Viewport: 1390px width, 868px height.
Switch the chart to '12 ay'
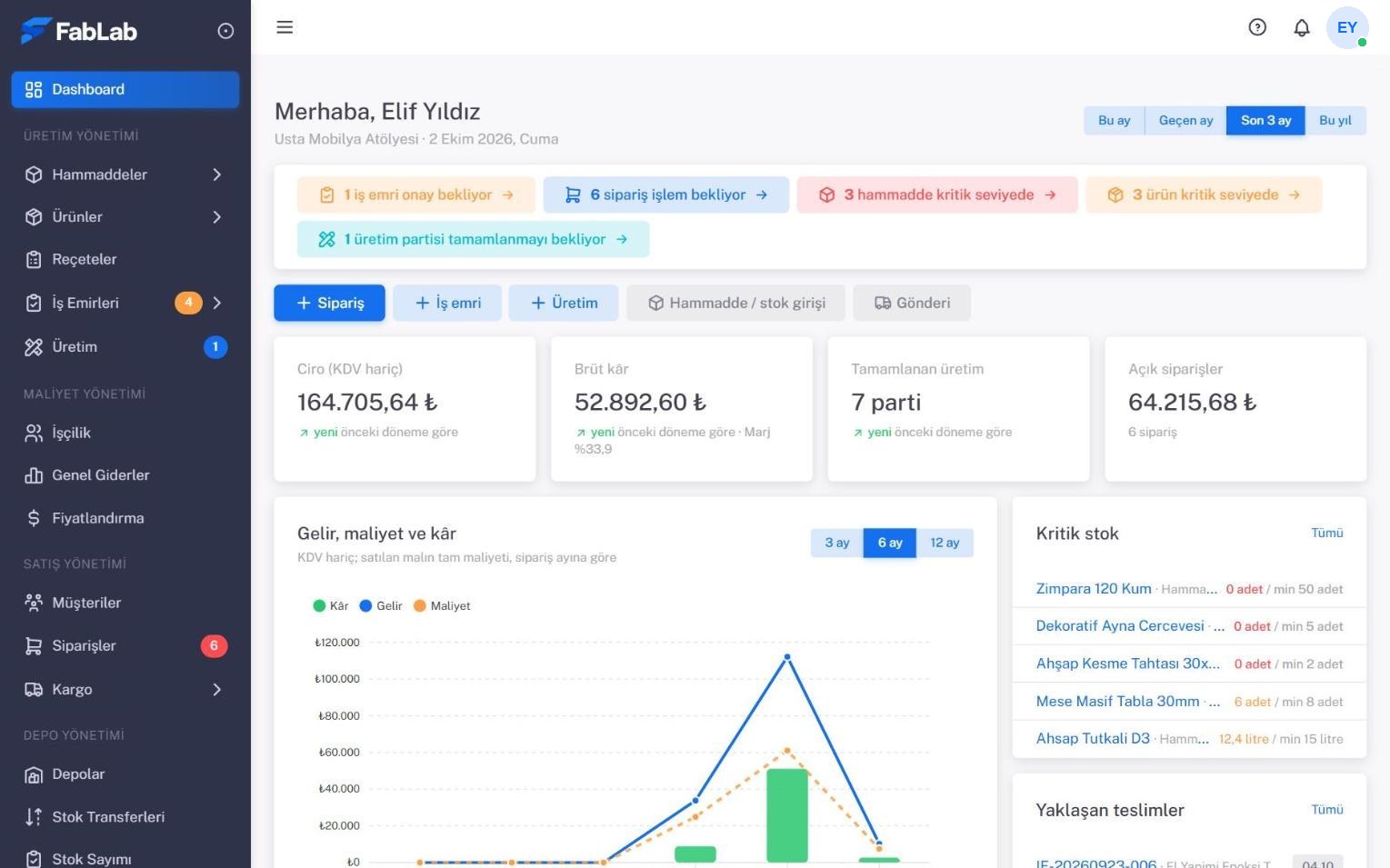pyautogui.click(x=945, y=543)
